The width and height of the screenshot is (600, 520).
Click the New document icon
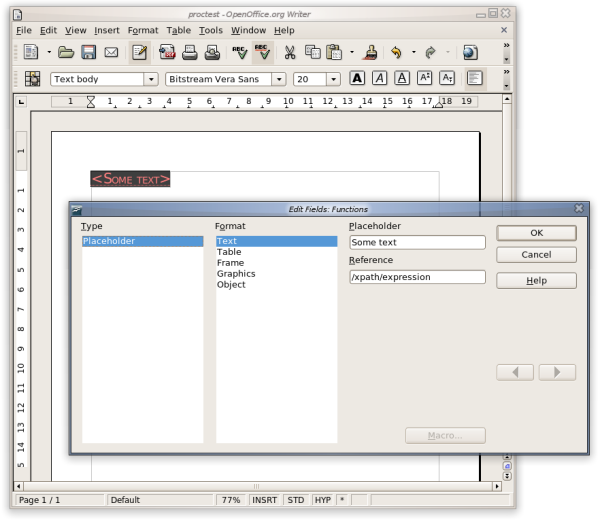click(x=31, y=52)
